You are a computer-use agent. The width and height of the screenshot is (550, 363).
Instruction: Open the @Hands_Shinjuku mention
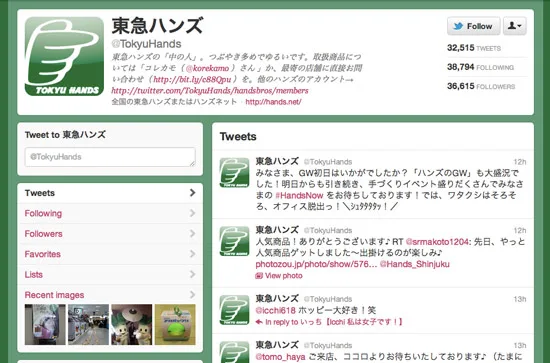click(415, 264)
